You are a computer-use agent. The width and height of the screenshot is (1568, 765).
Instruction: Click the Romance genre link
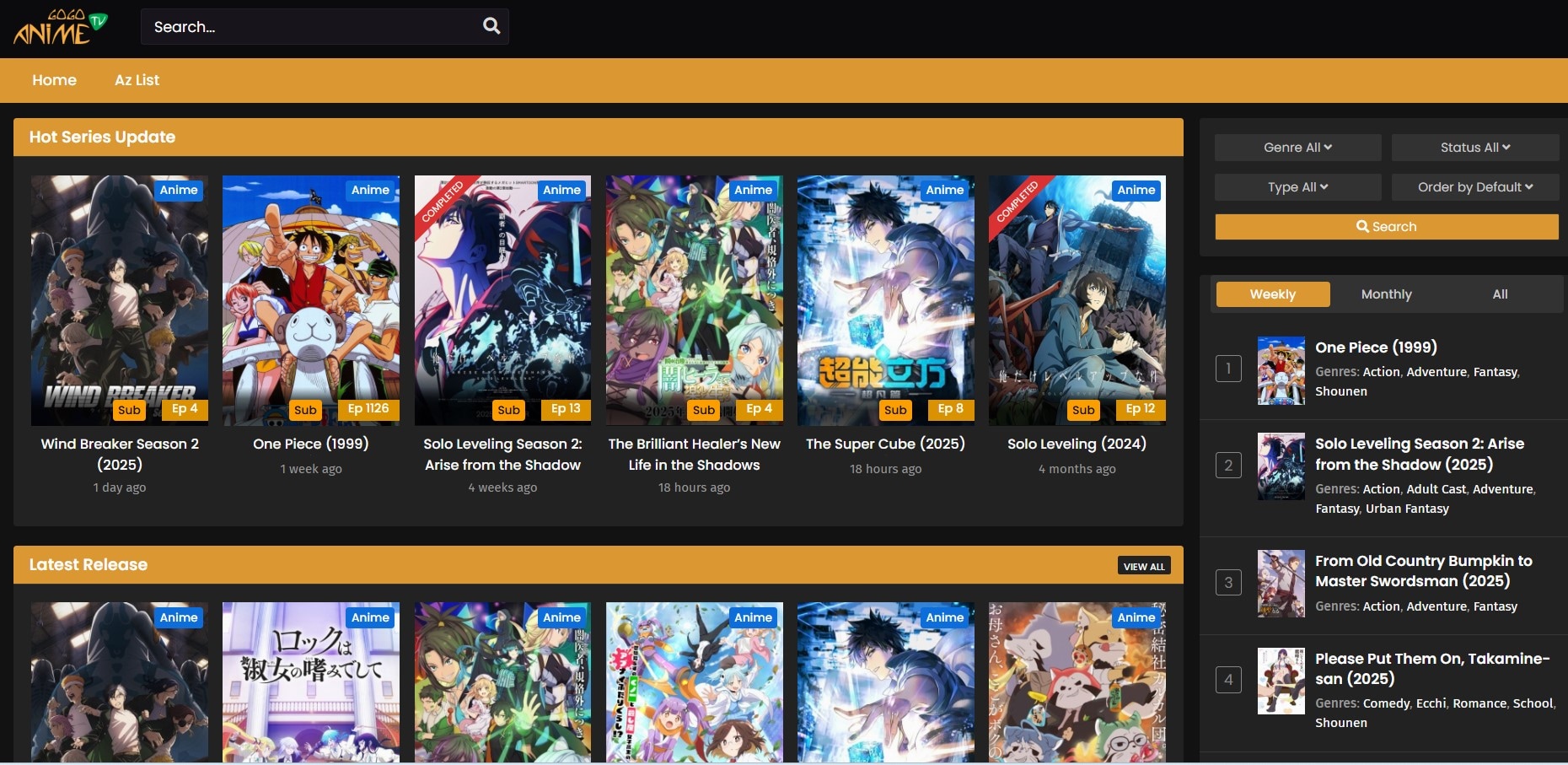tap(1479, 703)
